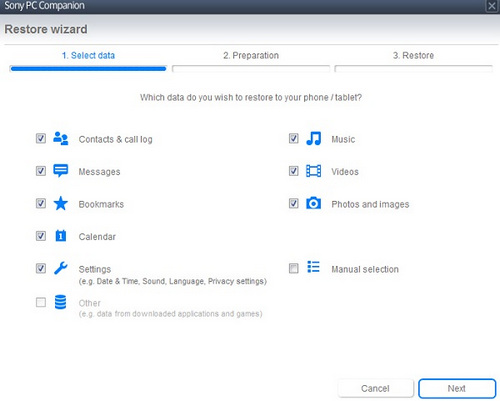Image resolution: width=500 pixels, height=401 pixels.
Task: Click the 'data from downloaded applications' description
Action: coord(170,314)
